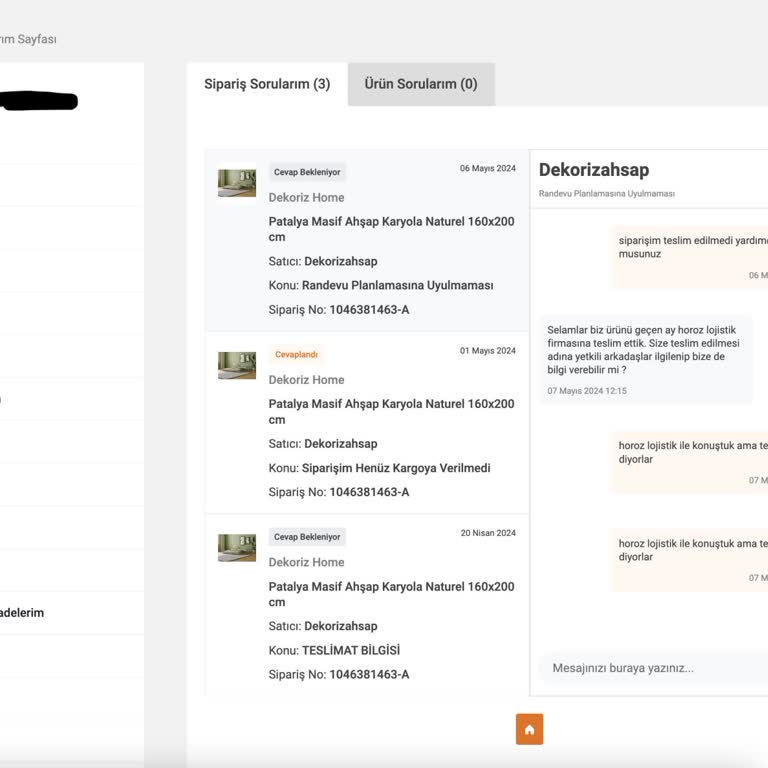Open the Ürün Sorularım (0) tab

tap(420, 85)
